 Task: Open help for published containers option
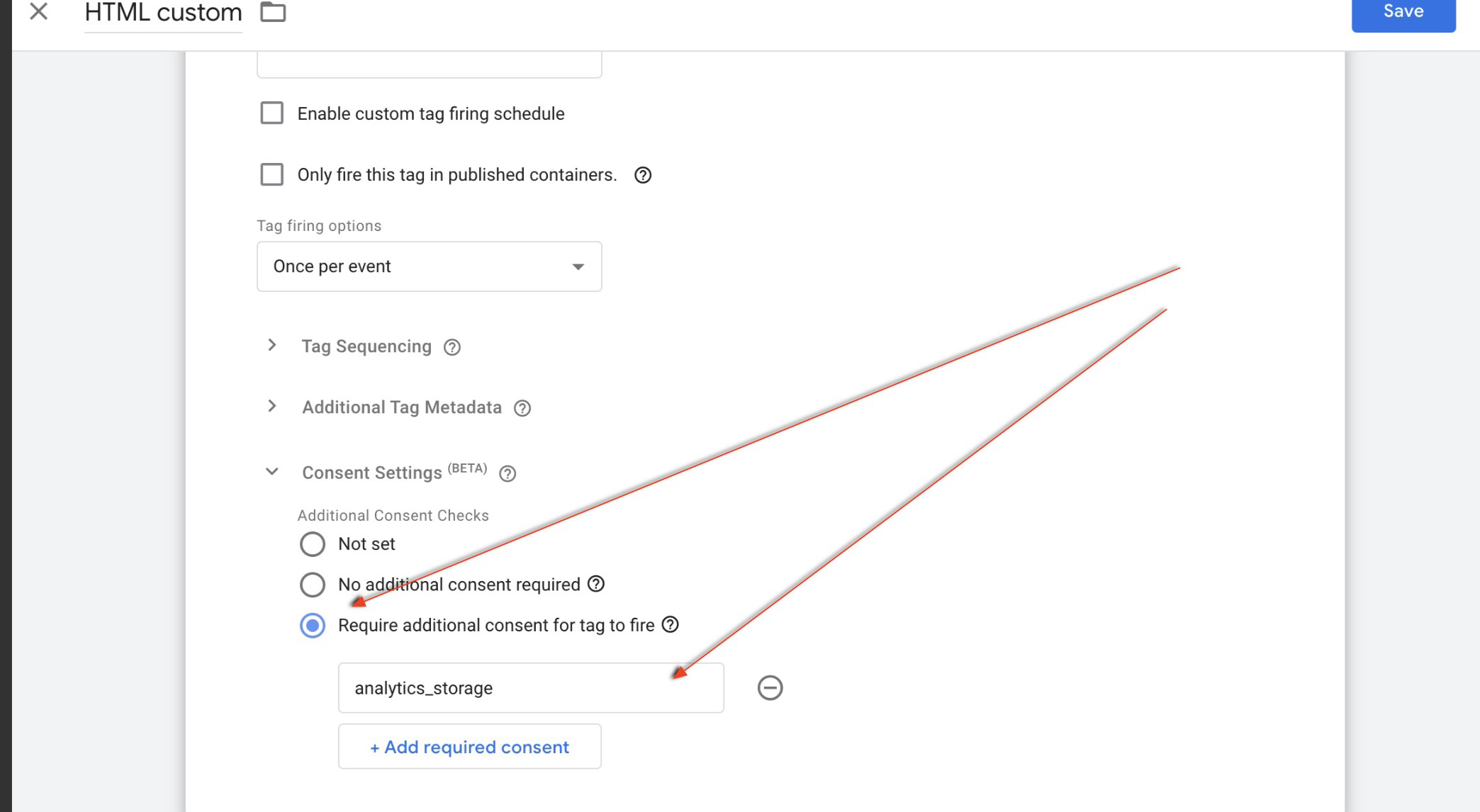click(x=644, y=175)
